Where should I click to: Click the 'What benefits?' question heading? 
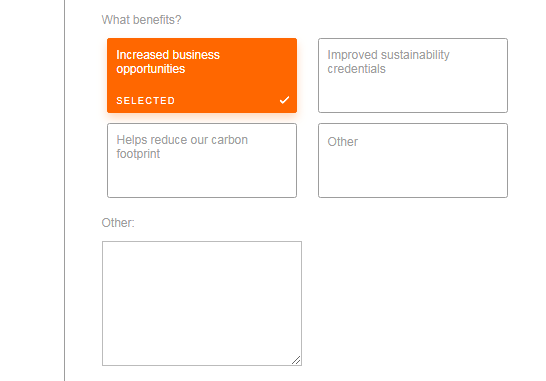tap(141, 20)
